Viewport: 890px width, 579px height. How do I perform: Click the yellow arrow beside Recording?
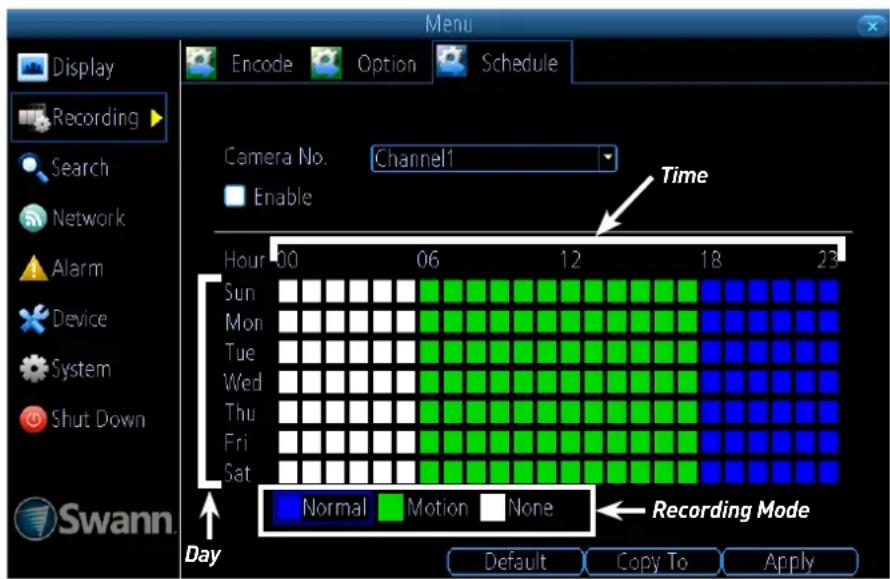point(157,118)
